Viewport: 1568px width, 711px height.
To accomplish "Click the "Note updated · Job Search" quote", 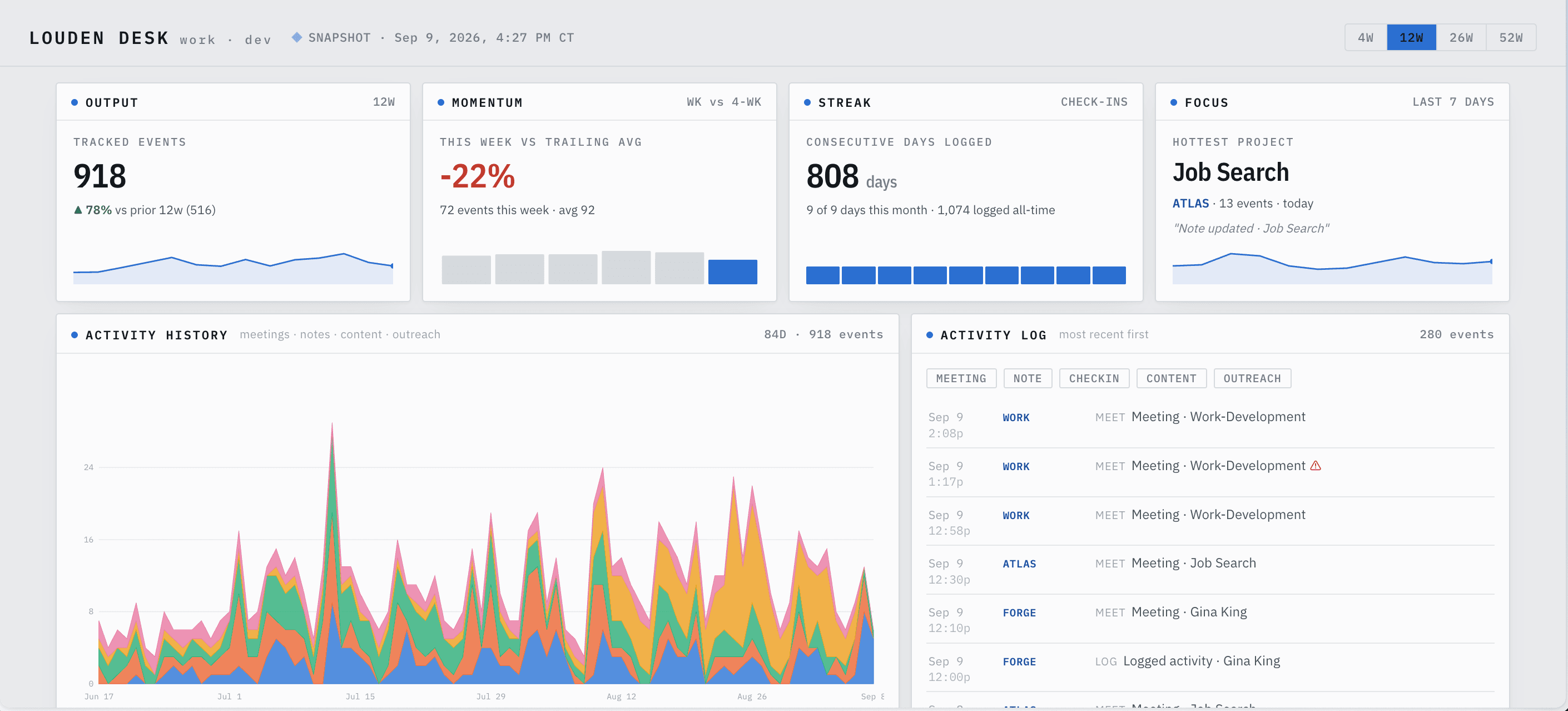I will coord(1251,229).
